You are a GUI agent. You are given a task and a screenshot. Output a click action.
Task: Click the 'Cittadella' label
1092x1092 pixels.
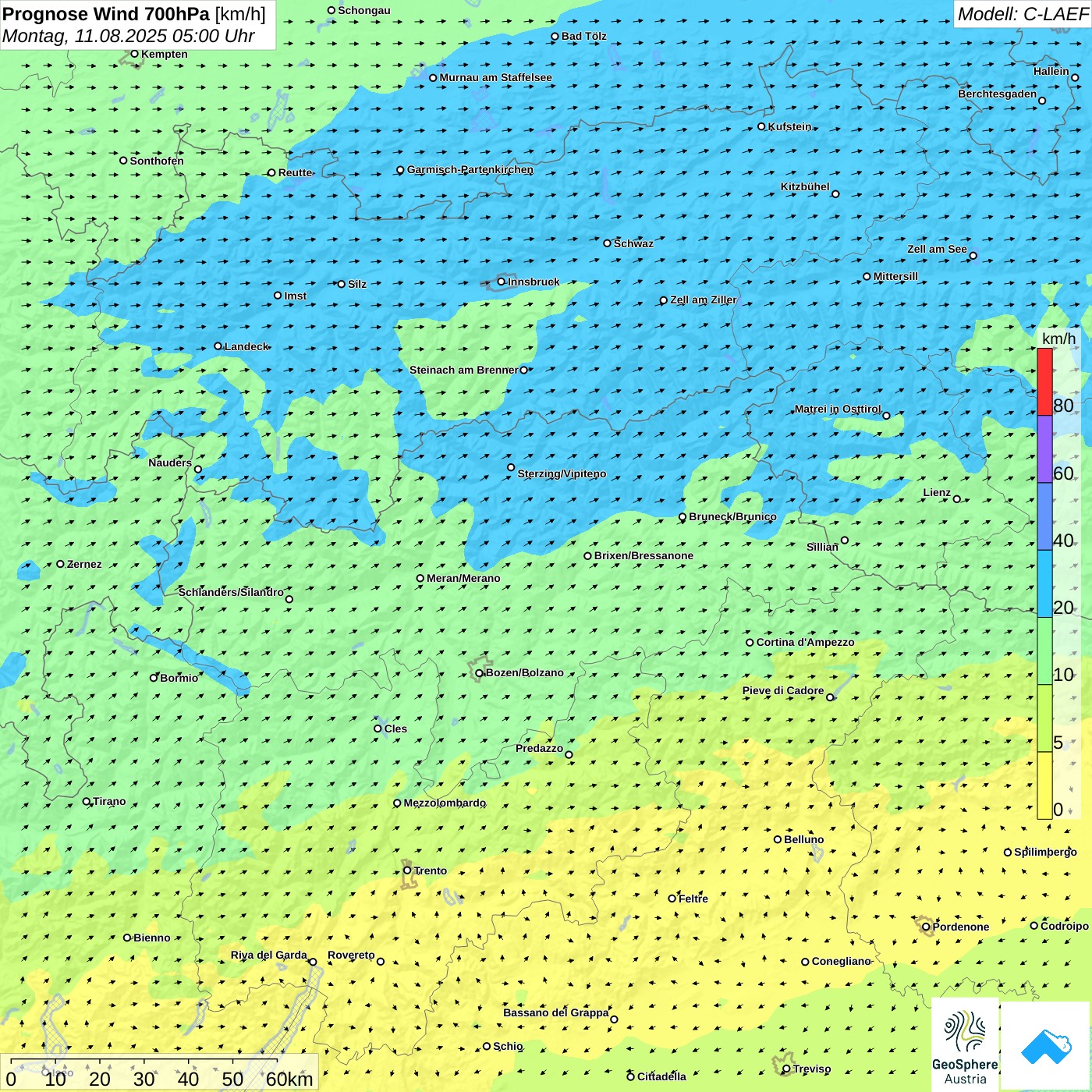661,1076
